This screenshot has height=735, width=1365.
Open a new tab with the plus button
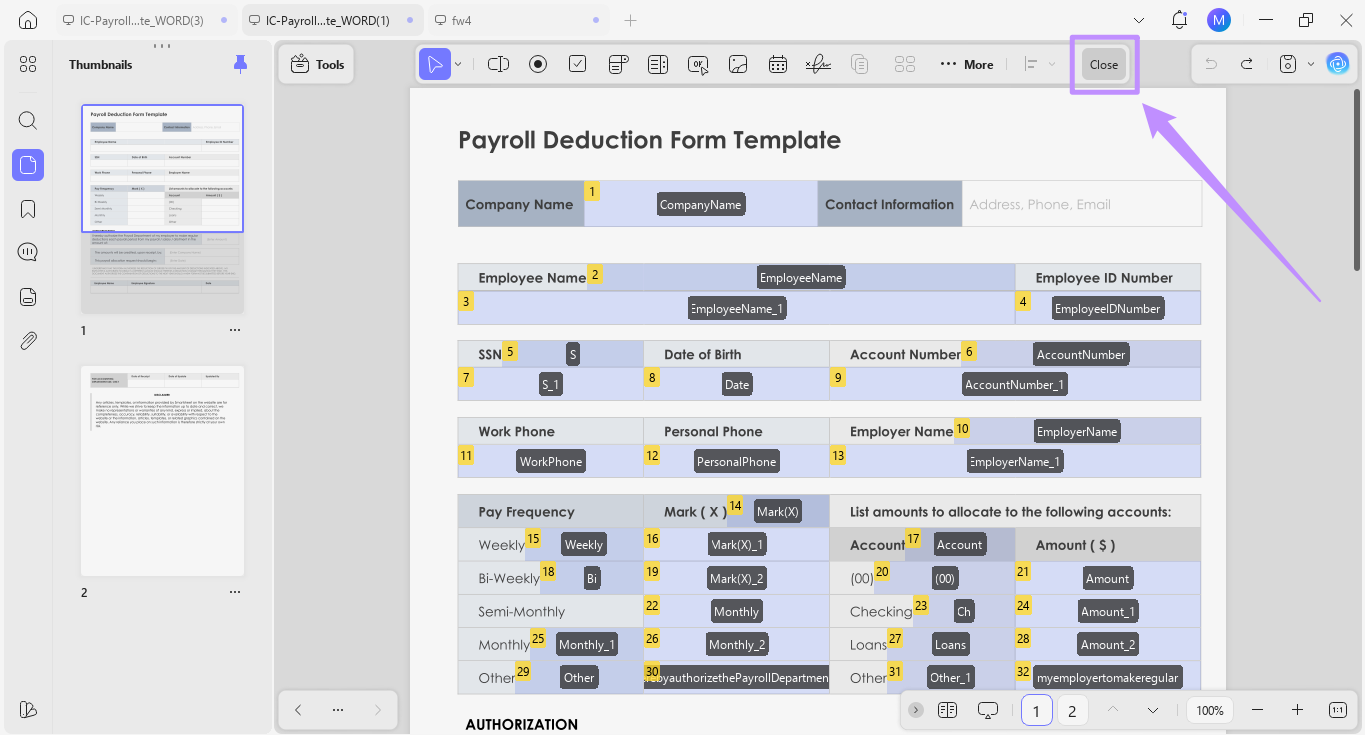click(x=630, y=20)
